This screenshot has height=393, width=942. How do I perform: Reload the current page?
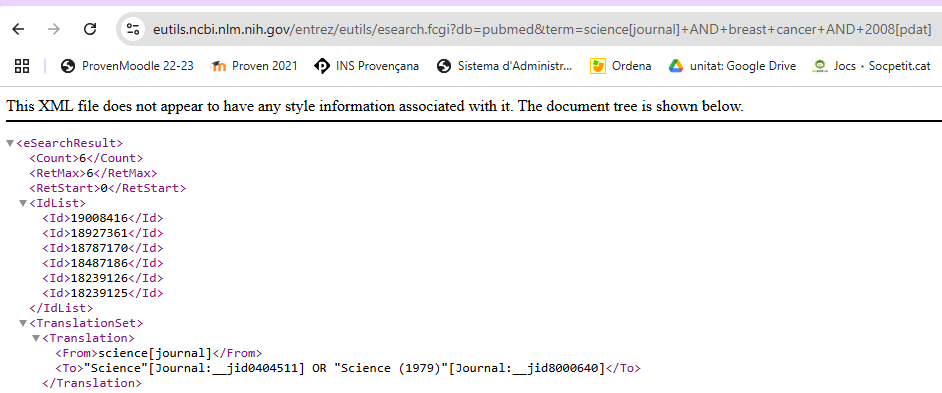pos(90,29)
